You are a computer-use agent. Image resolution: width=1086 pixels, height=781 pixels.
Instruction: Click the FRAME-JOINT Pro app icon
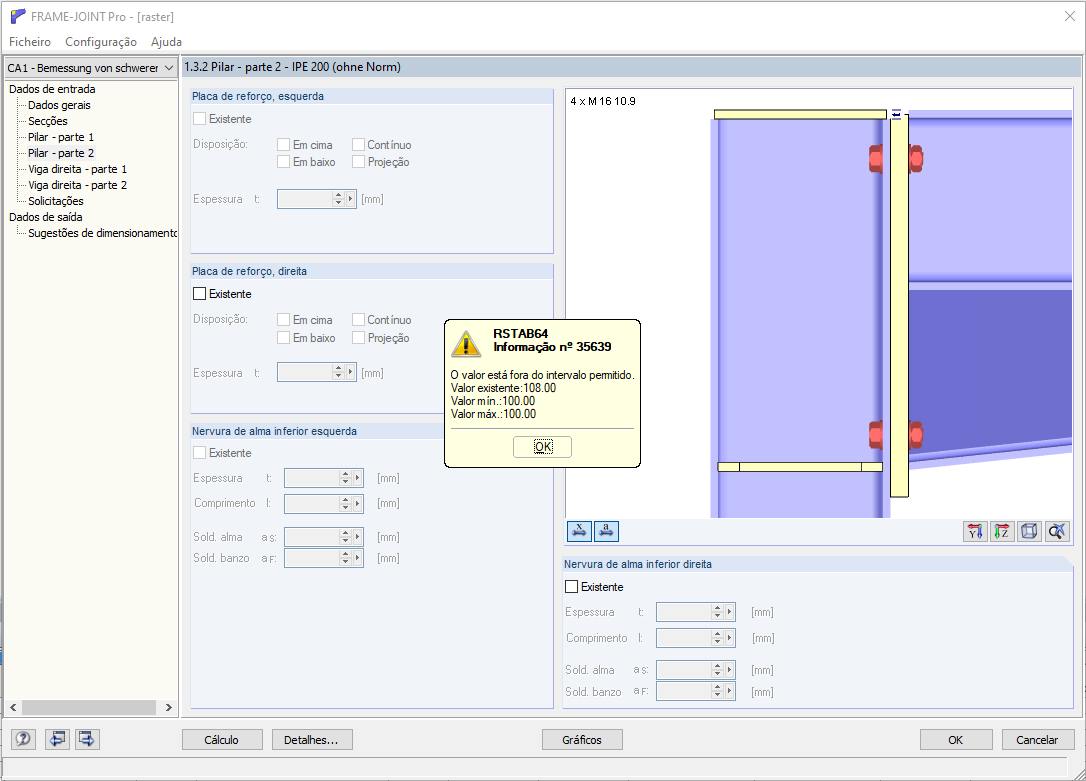[18, 16]
